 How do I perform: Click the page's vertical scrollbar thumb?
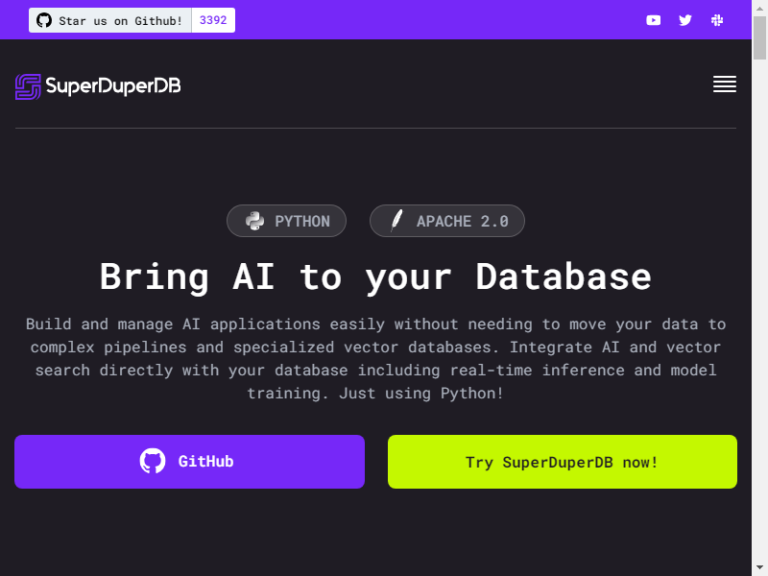pyautogui.click(x=760, y=38)
